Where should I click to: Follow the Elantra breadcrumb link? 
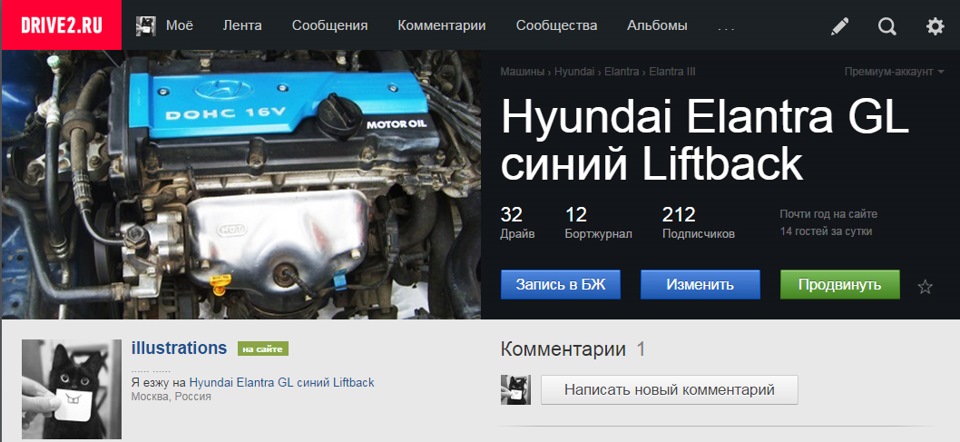click(621, 72)
